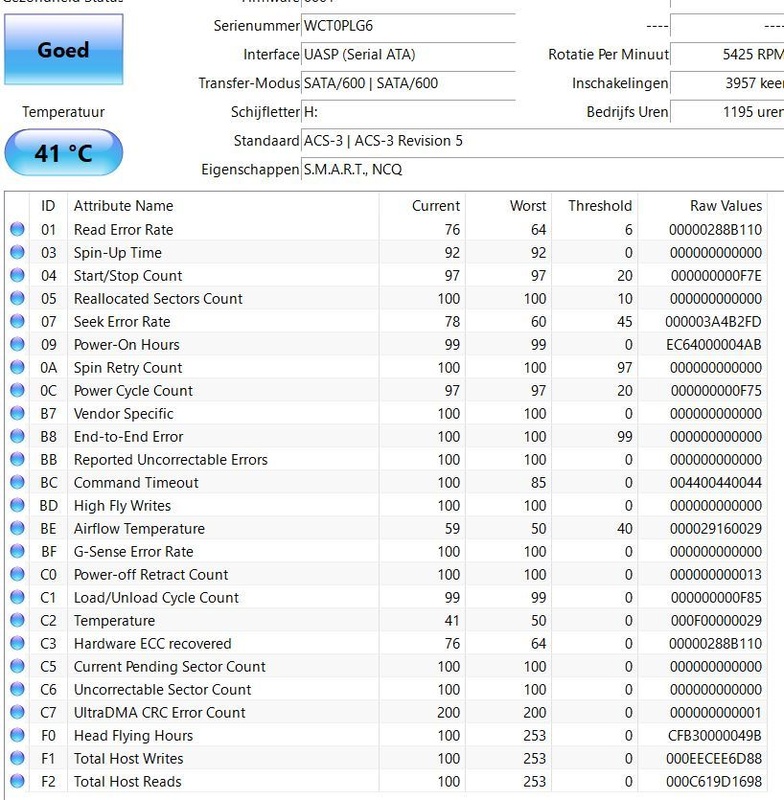Click the status orb for Power-On Hours
Screen dimensions: 784x800
[17, 344]
